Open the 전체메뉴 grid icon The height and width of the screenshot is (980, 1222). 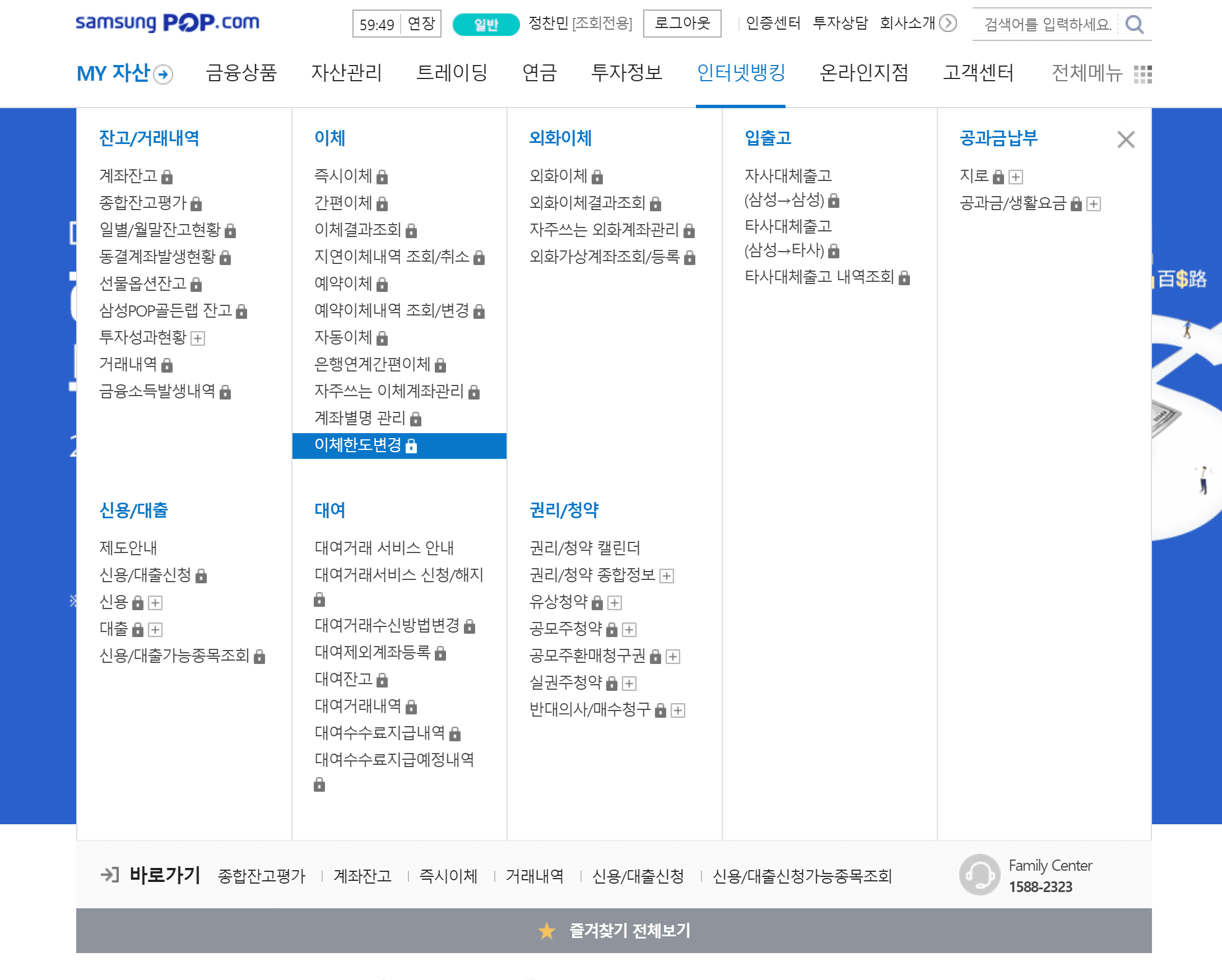pos(1142,75)
